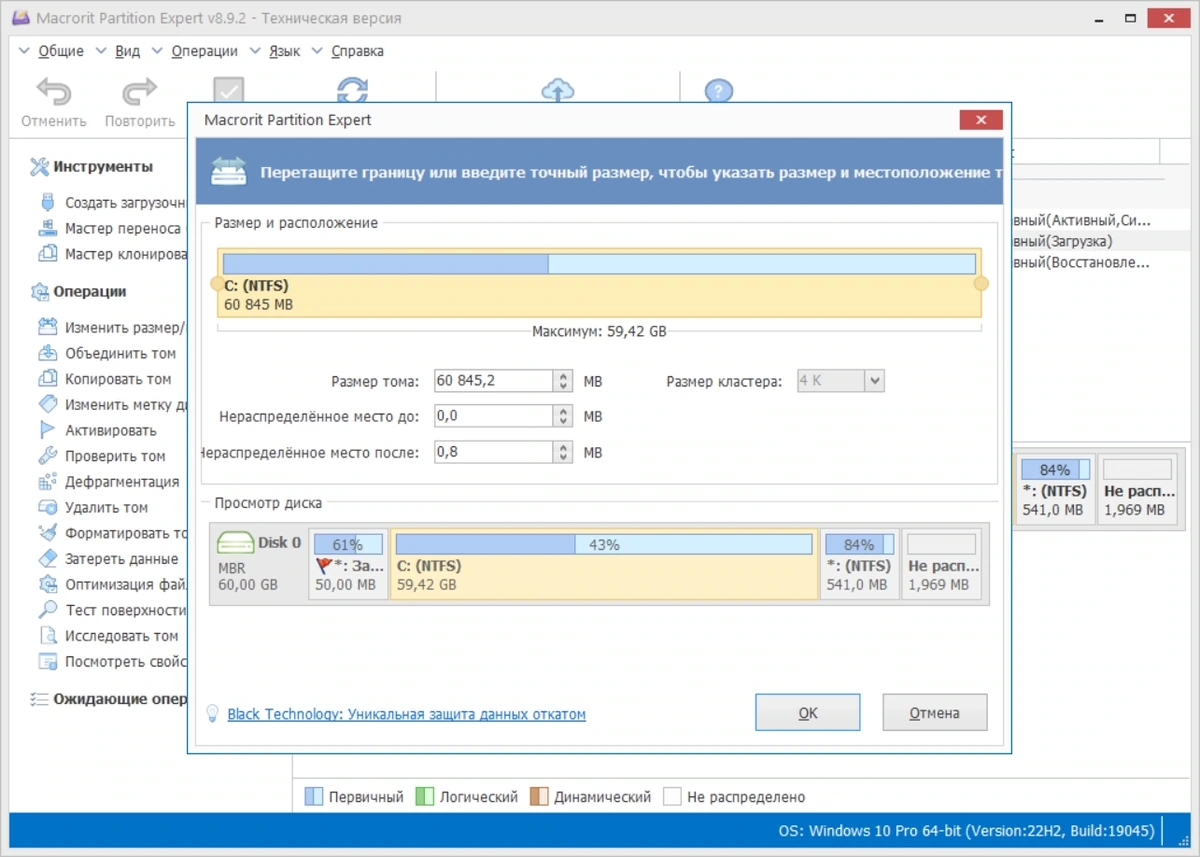Open the Справка menu
Viewport: 1200px width, 857px height.
pyautogui.click(x=356, y=51)
